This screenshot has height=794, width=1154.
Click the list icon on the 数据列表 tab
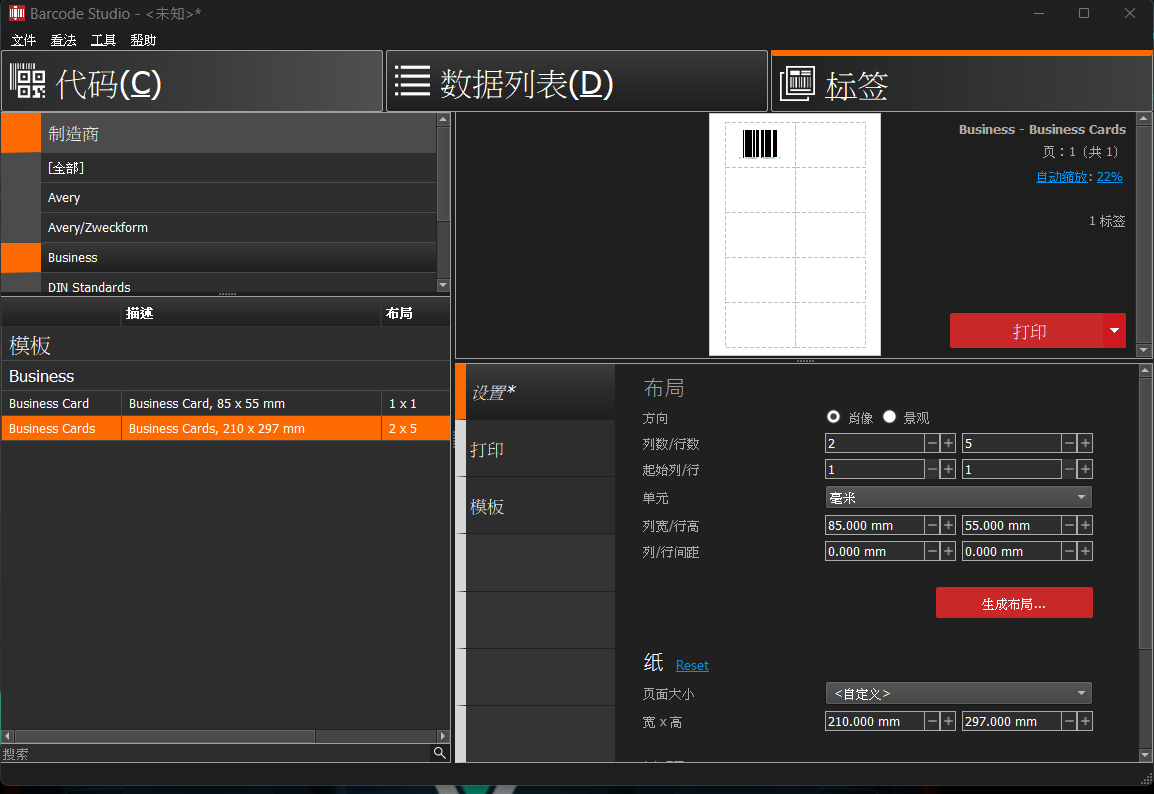click(x=413, y=80)
